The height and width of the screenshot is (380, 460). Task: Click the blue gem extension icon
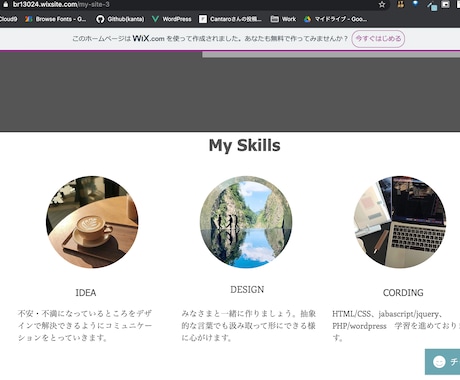tap(415, 4)
